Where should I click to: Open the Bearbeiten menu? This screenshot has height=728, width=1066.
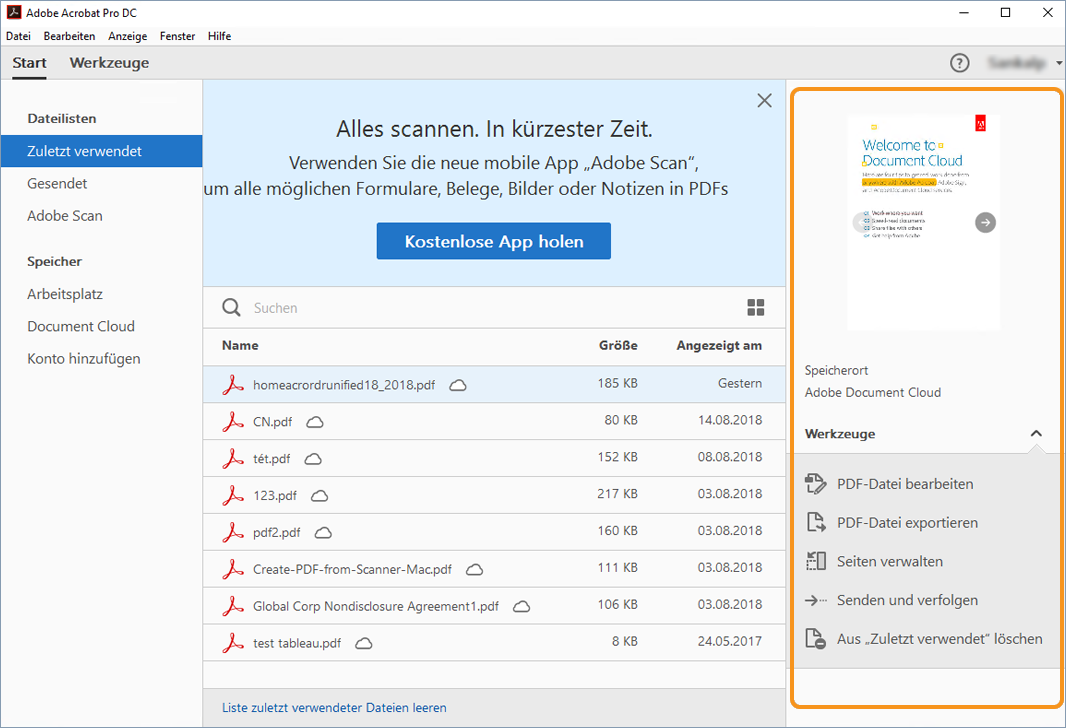pyautogui.click(x=69, y=36)
